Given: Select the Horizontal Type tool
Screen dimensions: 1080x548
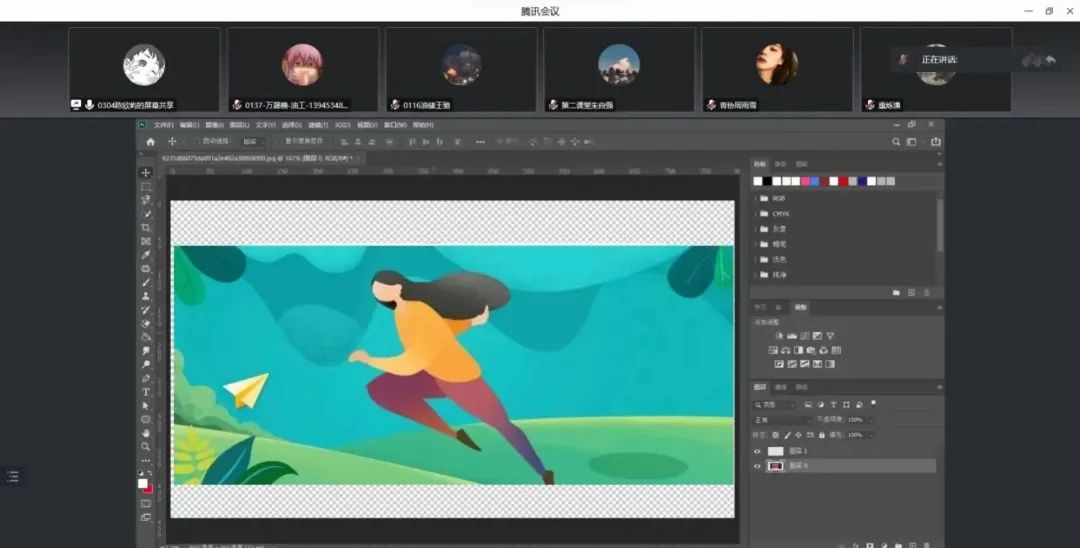Looking at the screenshot, I should (146, 392).
